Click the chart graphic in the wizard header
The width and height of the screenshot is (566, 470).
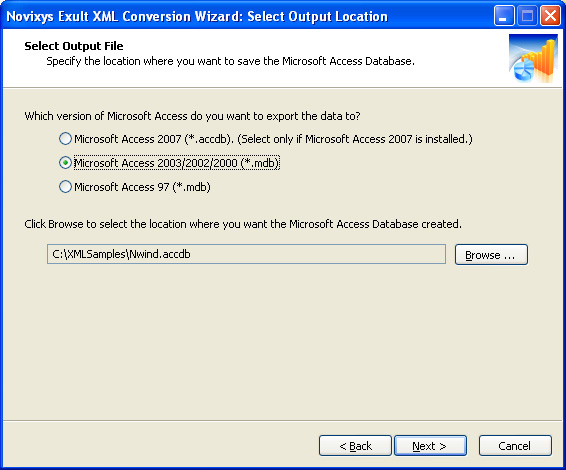coord(533,58)
